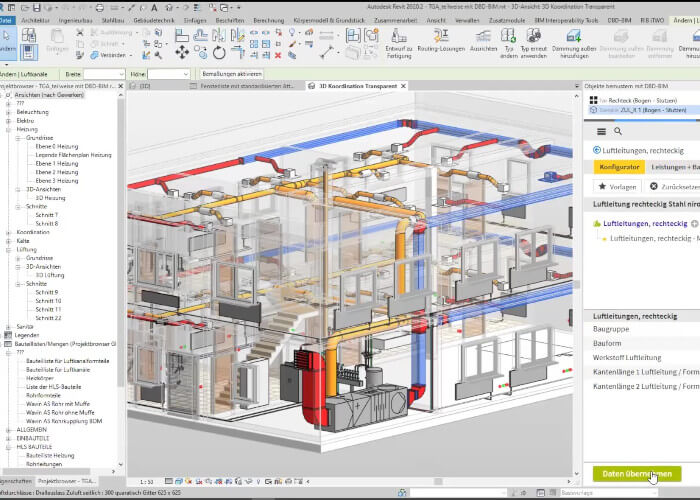Click the back arrow beside Luftleitungen, rechteckig
700x500 pixels.
596,150
